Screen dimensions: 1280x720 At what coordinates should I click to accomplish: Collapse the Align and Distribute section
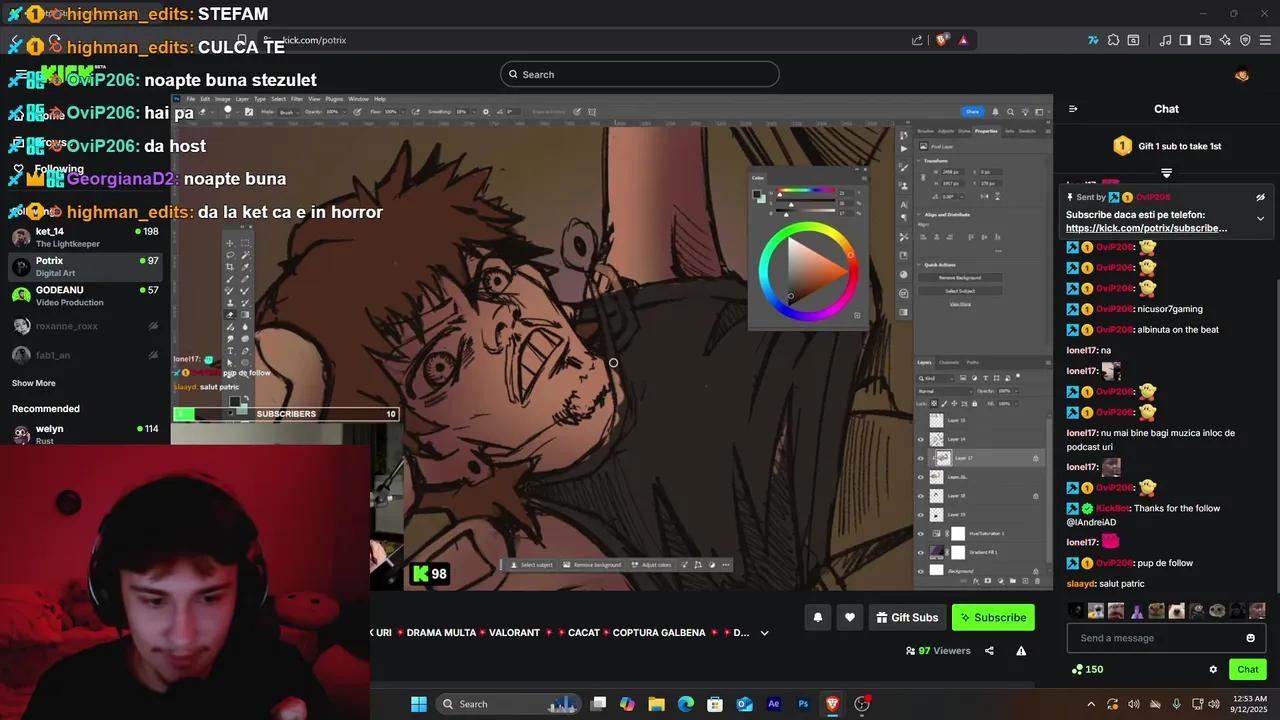point(918,214)
